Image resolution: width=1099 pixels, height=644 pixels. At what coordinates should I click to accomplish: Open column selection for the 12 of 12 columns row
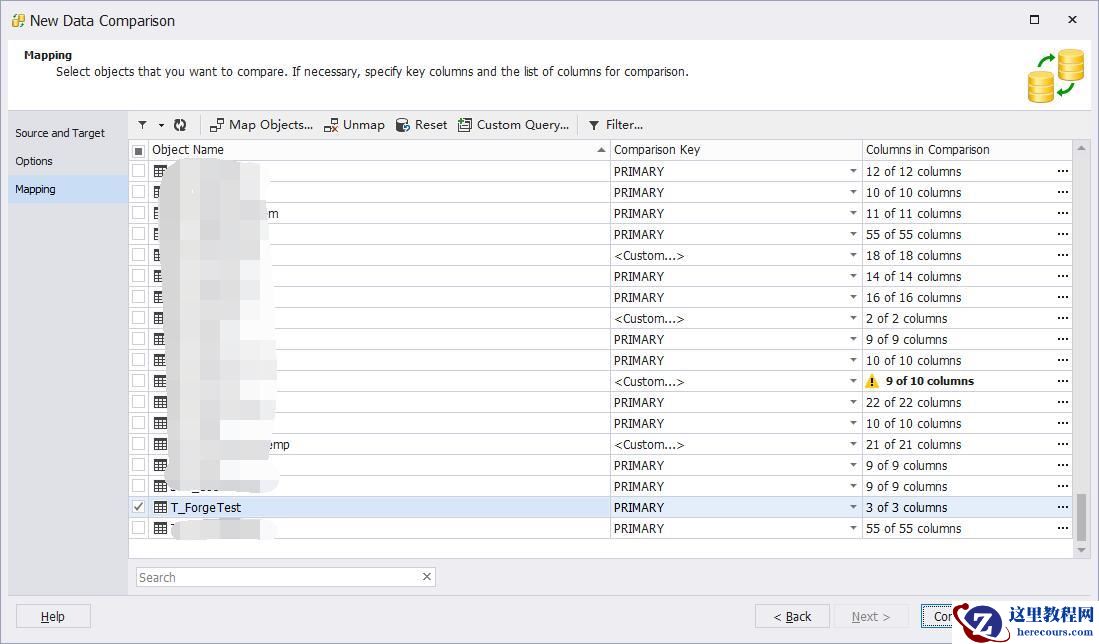(1062, 171)
